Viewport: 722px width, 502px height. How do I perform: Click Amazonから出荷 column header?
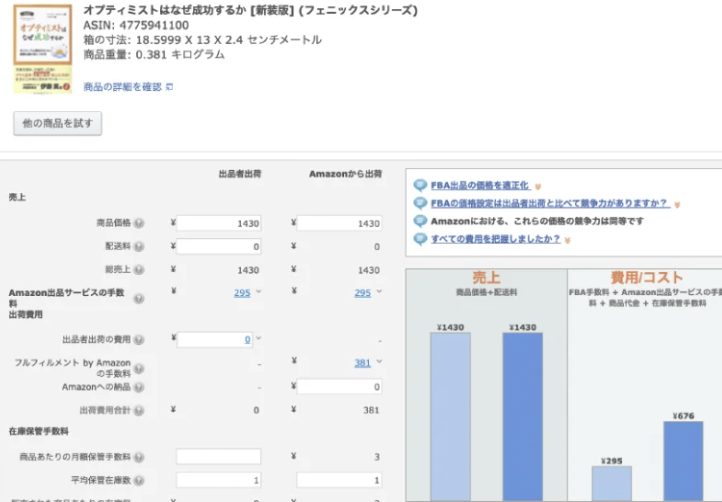[345, 174]
